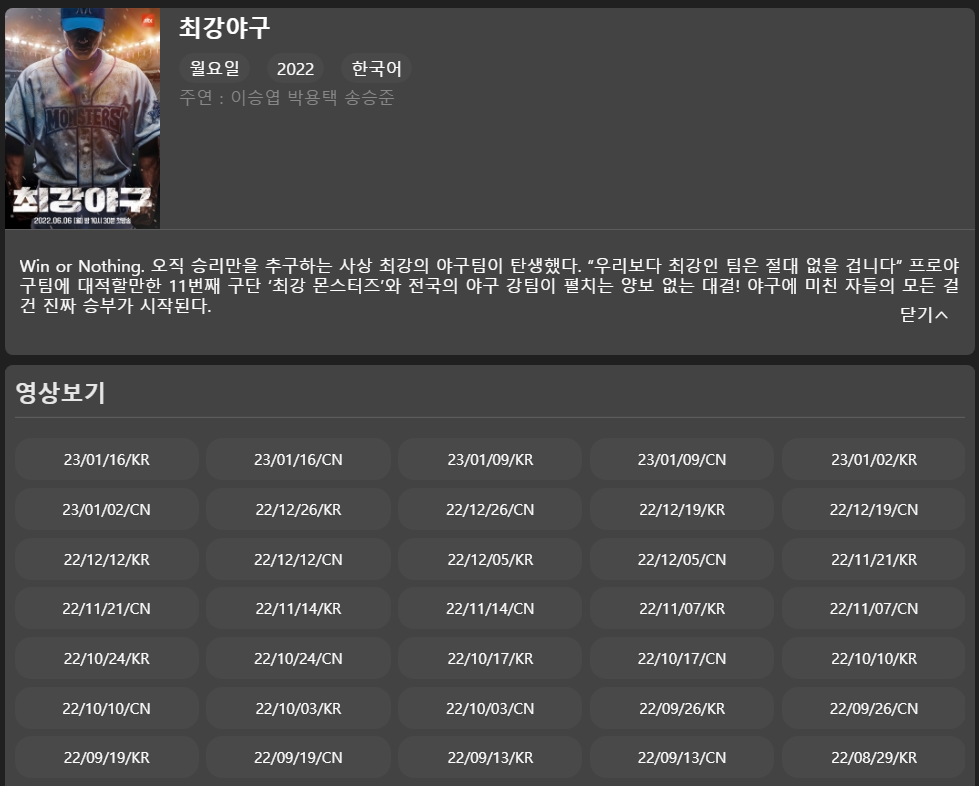This screenshot has height=786, width=979.
Task: Click the 주연 cast line text
Action: point(287,97)
